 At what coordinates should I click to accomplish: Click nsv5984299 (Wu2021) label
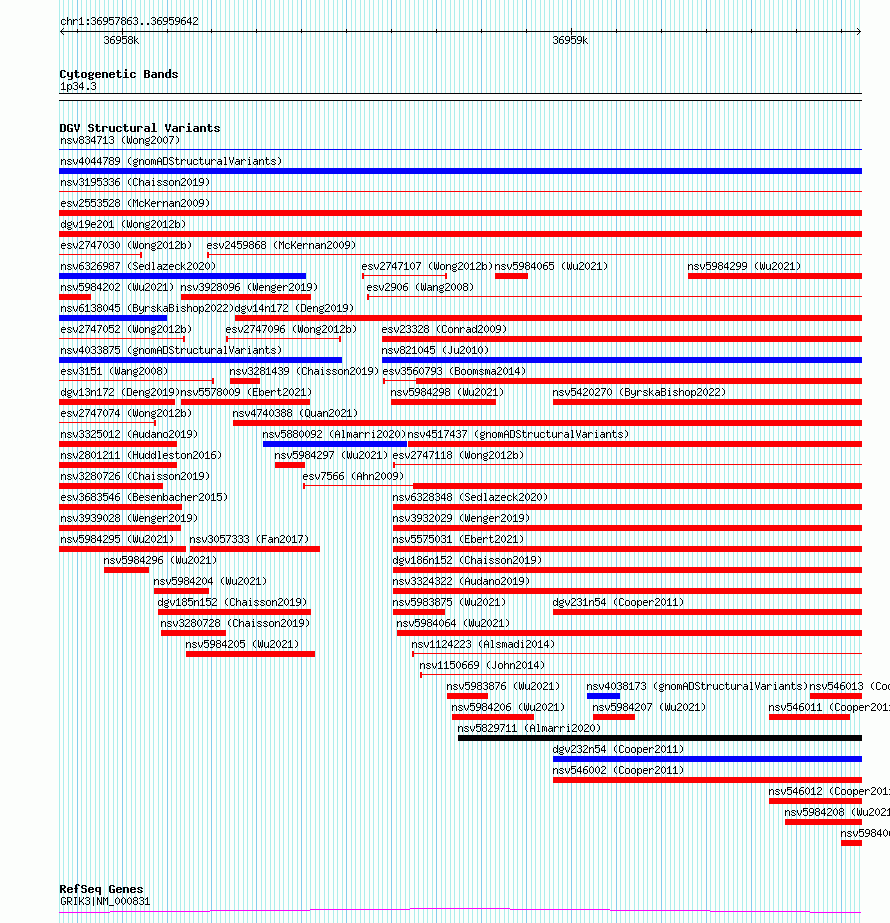(744, 266)
